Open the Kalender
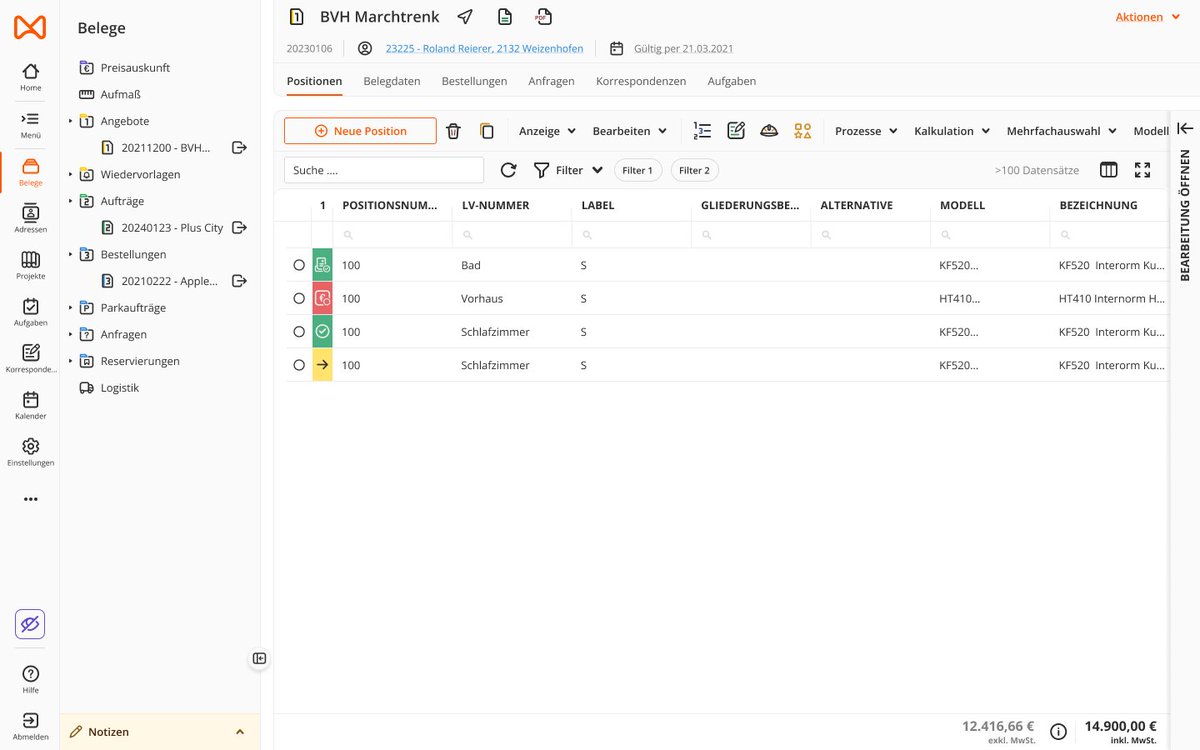 [30, 405]
